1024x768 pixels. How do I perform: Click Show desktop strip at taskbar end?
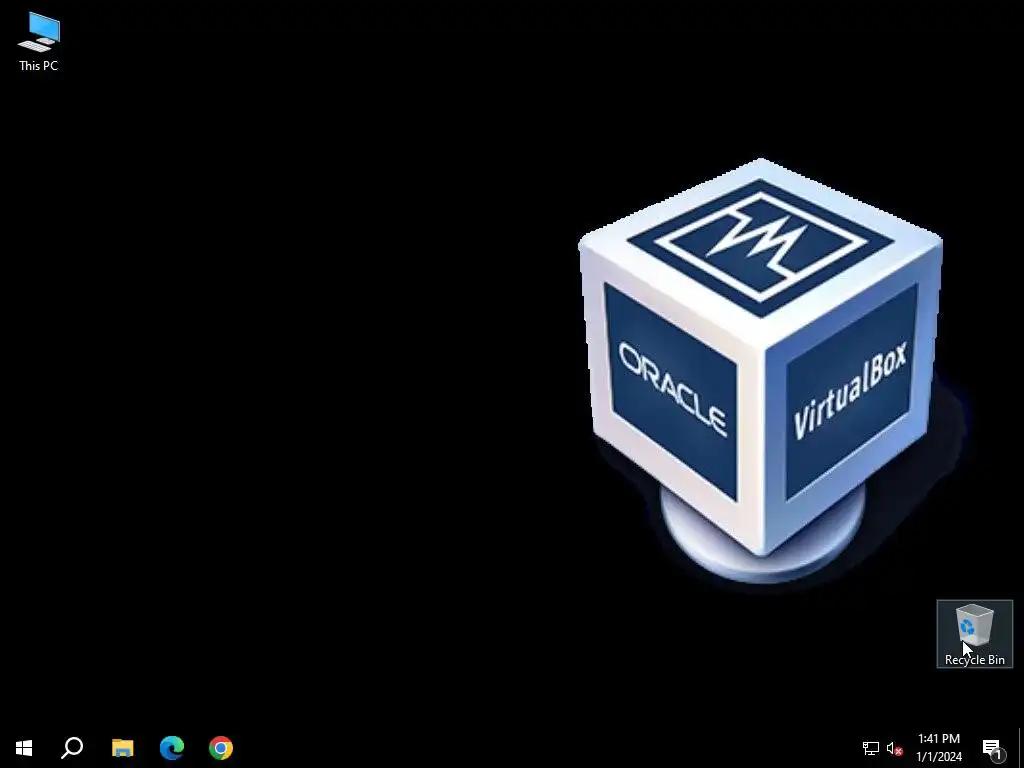click(1021, 748)
